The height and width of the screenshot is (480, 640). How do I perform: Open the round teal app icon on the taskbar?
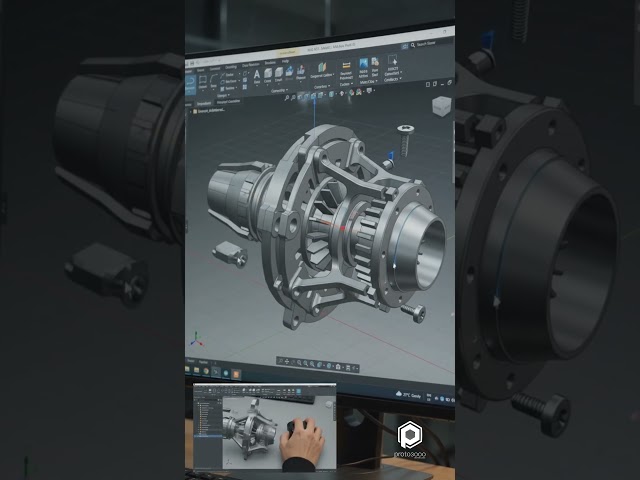pos(226,373)
